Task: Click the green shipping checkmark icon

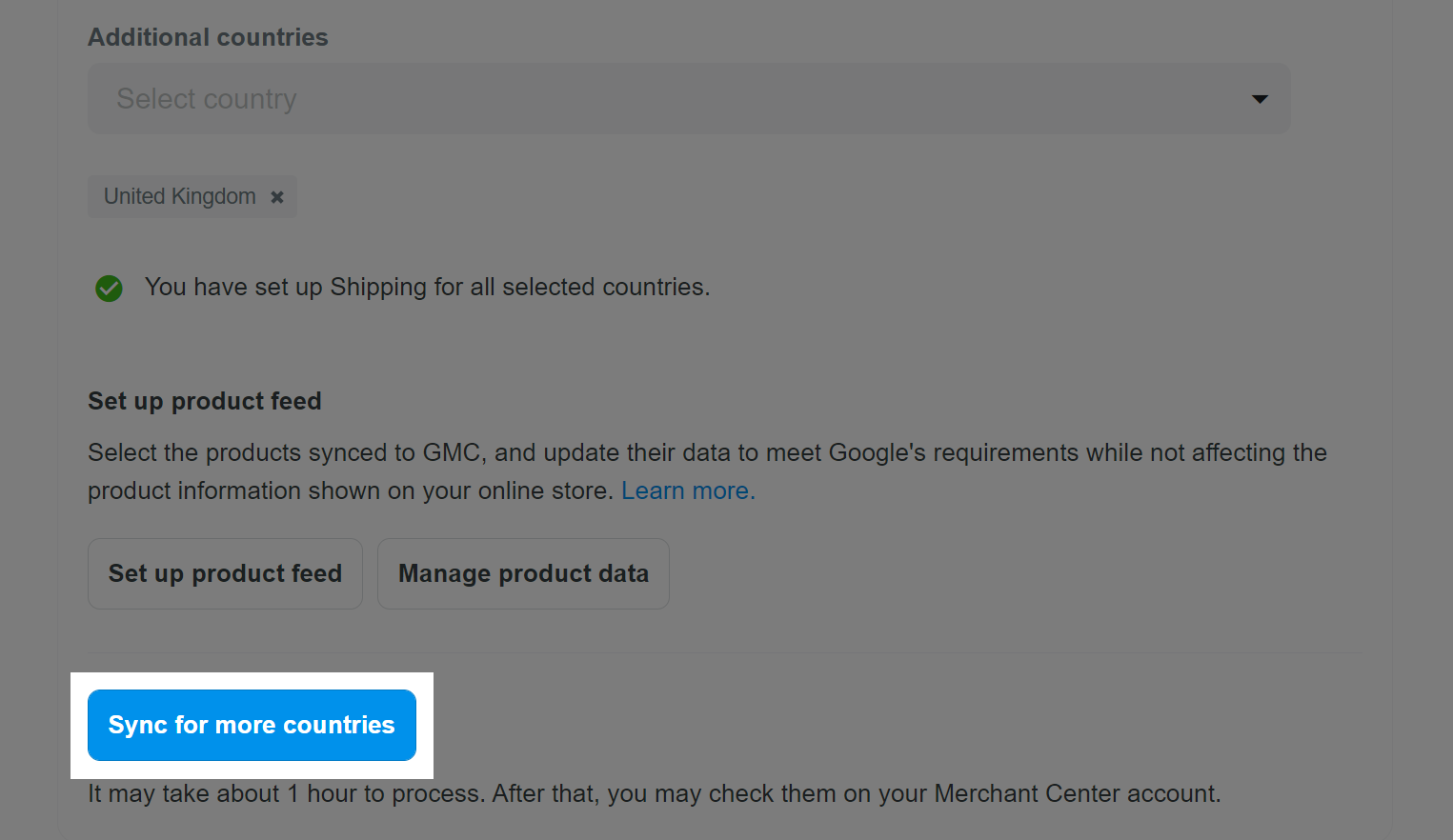Action: pyautogui.click(x=109, y=288)
